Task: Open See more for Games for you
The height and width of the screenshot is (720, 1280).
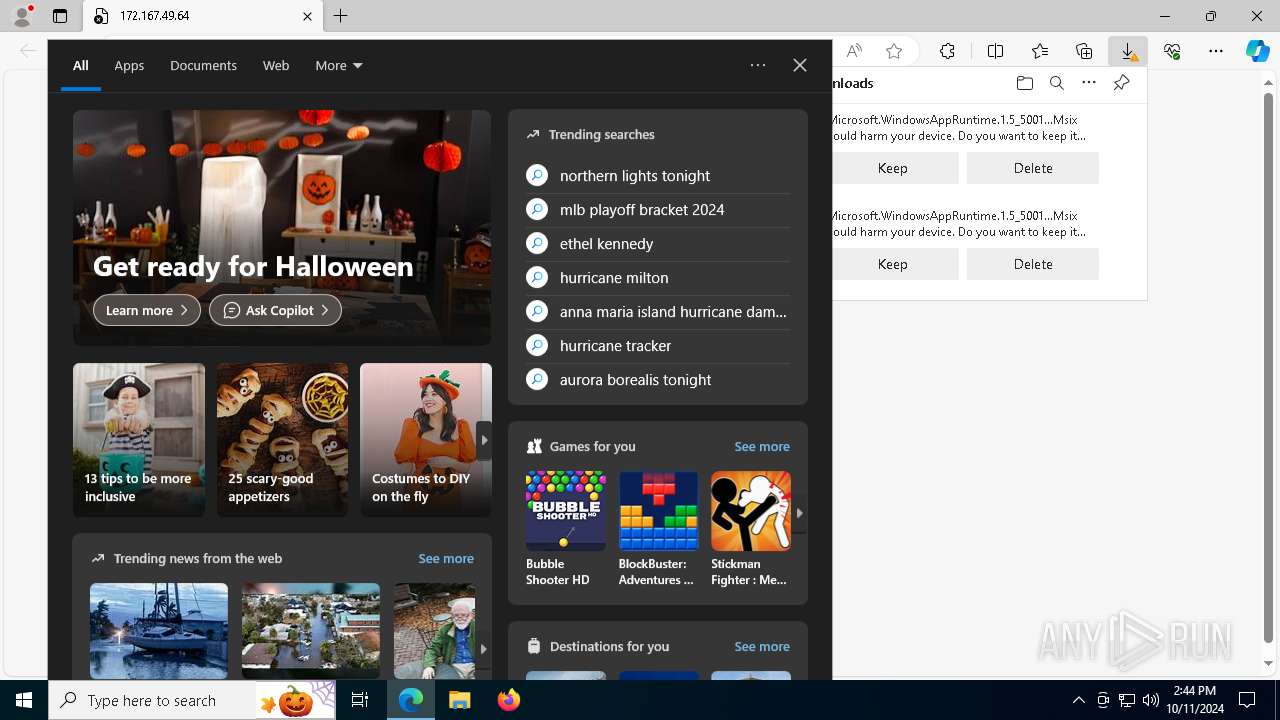Action: pyautogui.click(x=762, y=446)
